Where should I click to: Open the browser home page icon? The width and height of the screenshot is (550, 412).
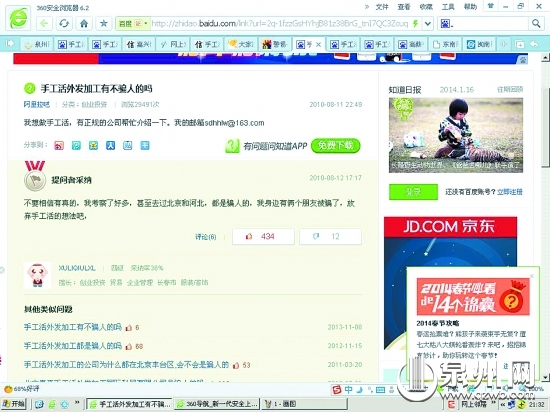pos(84,23)
